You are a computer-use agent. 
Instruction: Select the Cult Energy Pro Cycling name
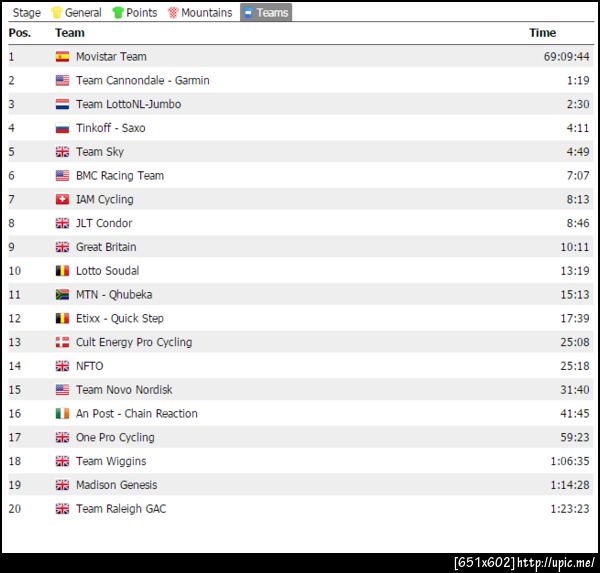tap(134, 343)
